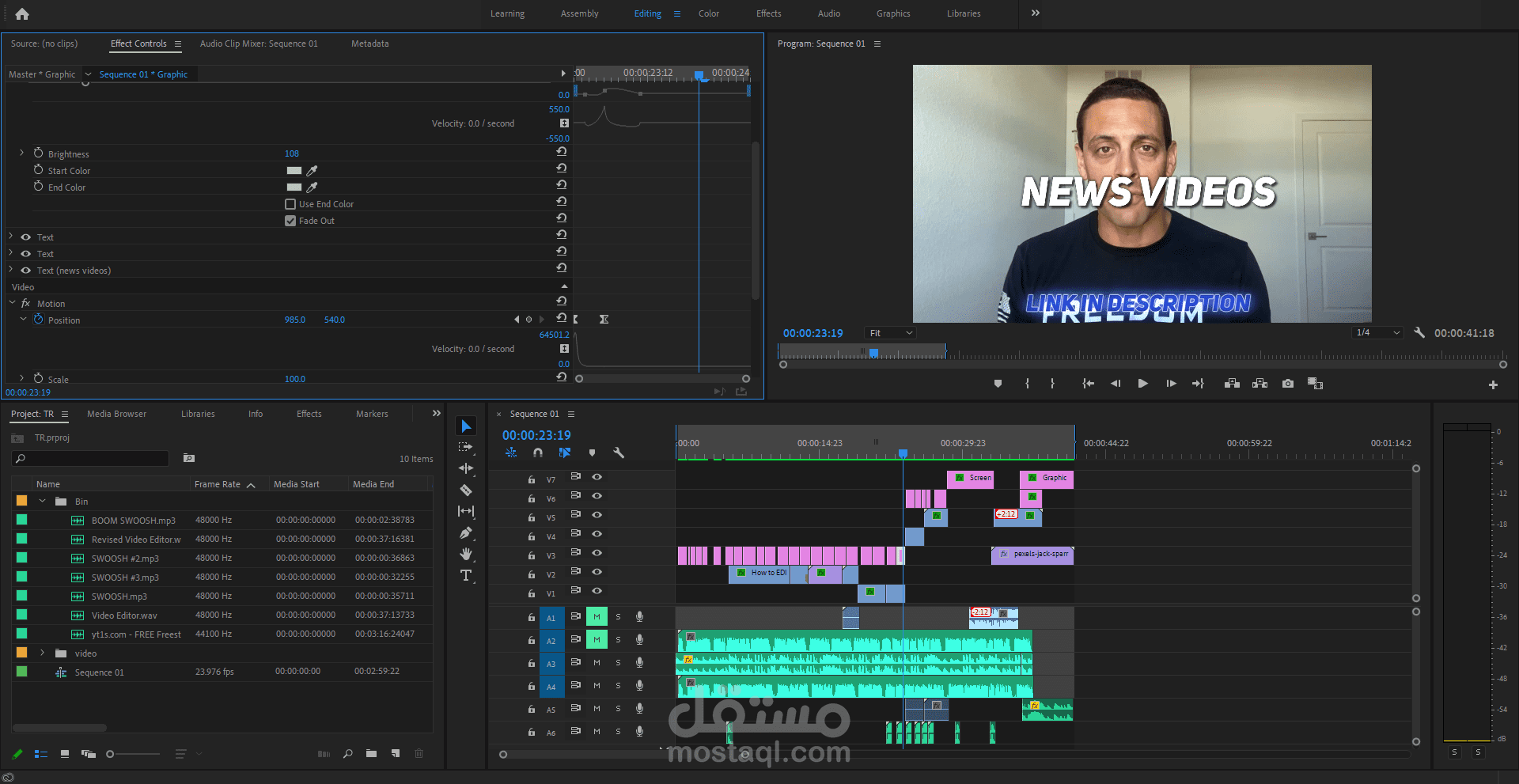
Task: Step back one frame
Action: [1116, 384]
